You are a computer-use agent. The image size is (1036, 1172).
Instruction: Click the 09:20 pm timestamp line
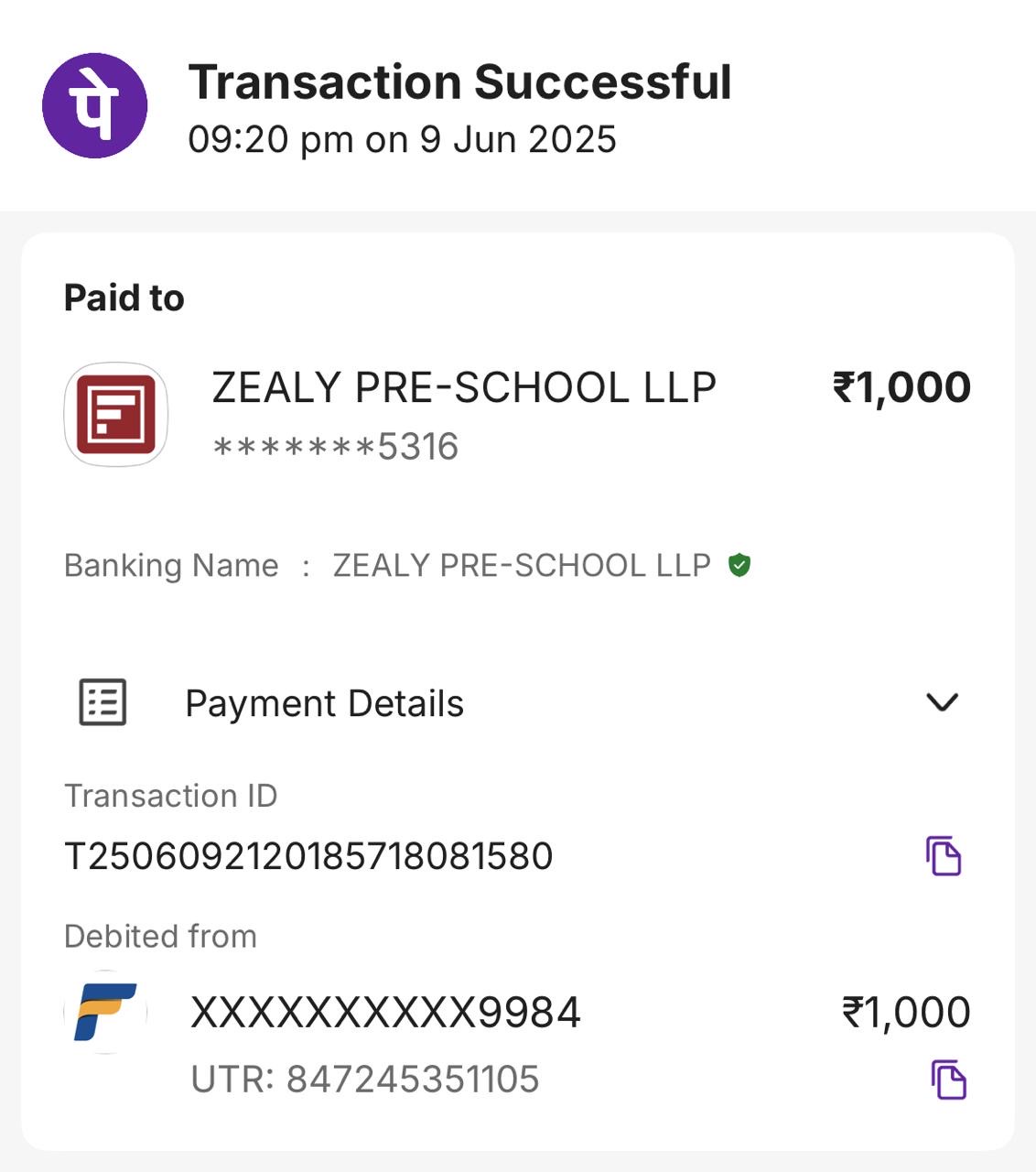pos(402,140)
